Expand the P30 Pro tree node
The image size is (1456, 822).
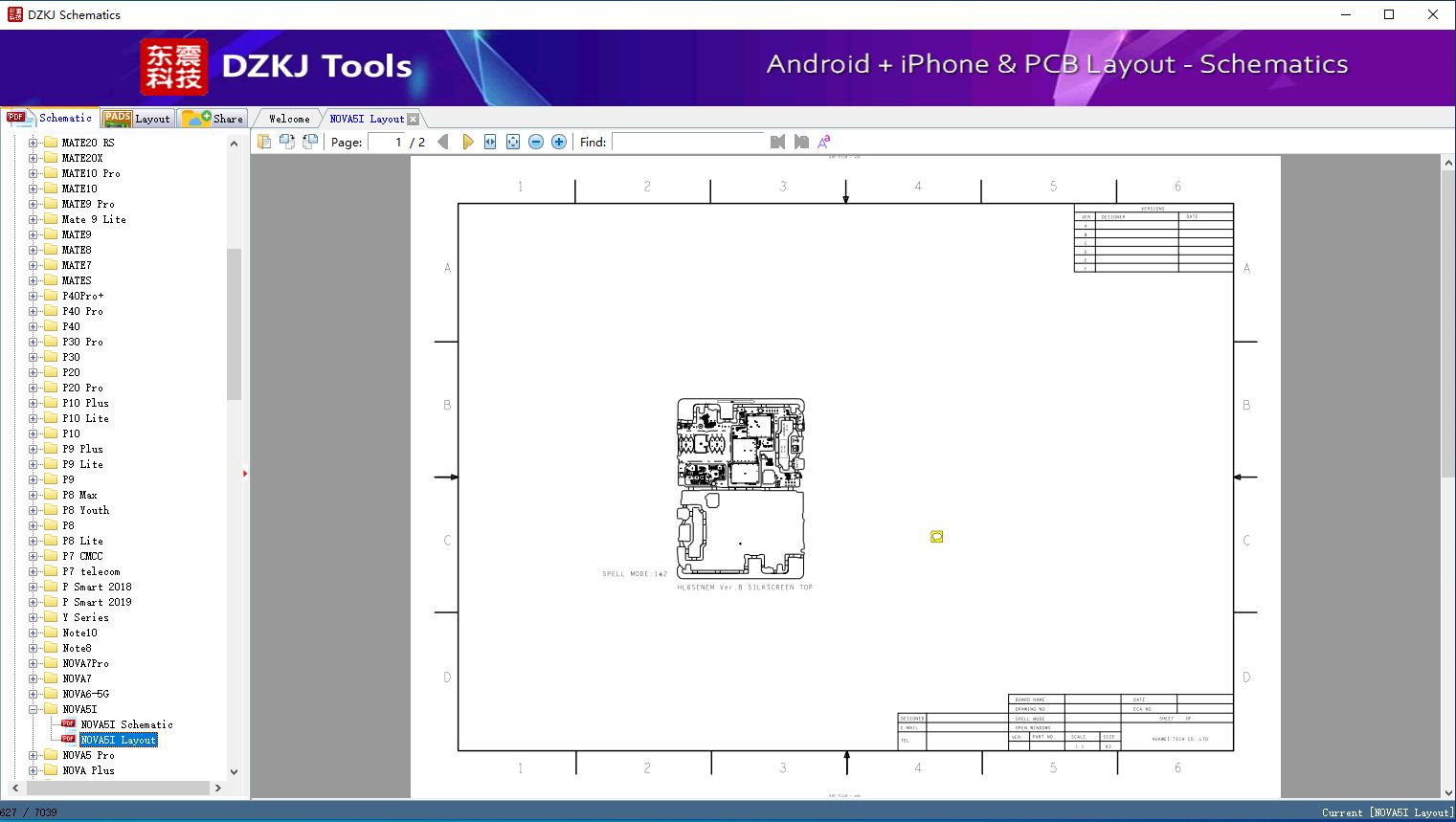click(33, 342)
